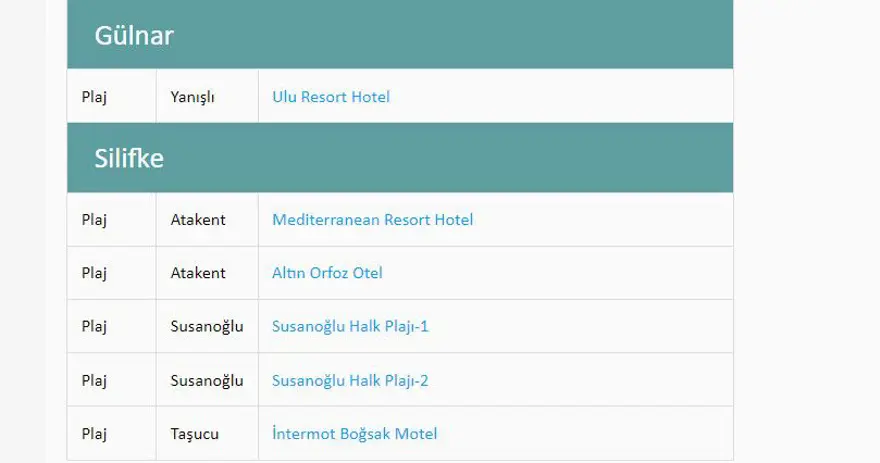Click the Silifke section header

(x=130, y=158)
